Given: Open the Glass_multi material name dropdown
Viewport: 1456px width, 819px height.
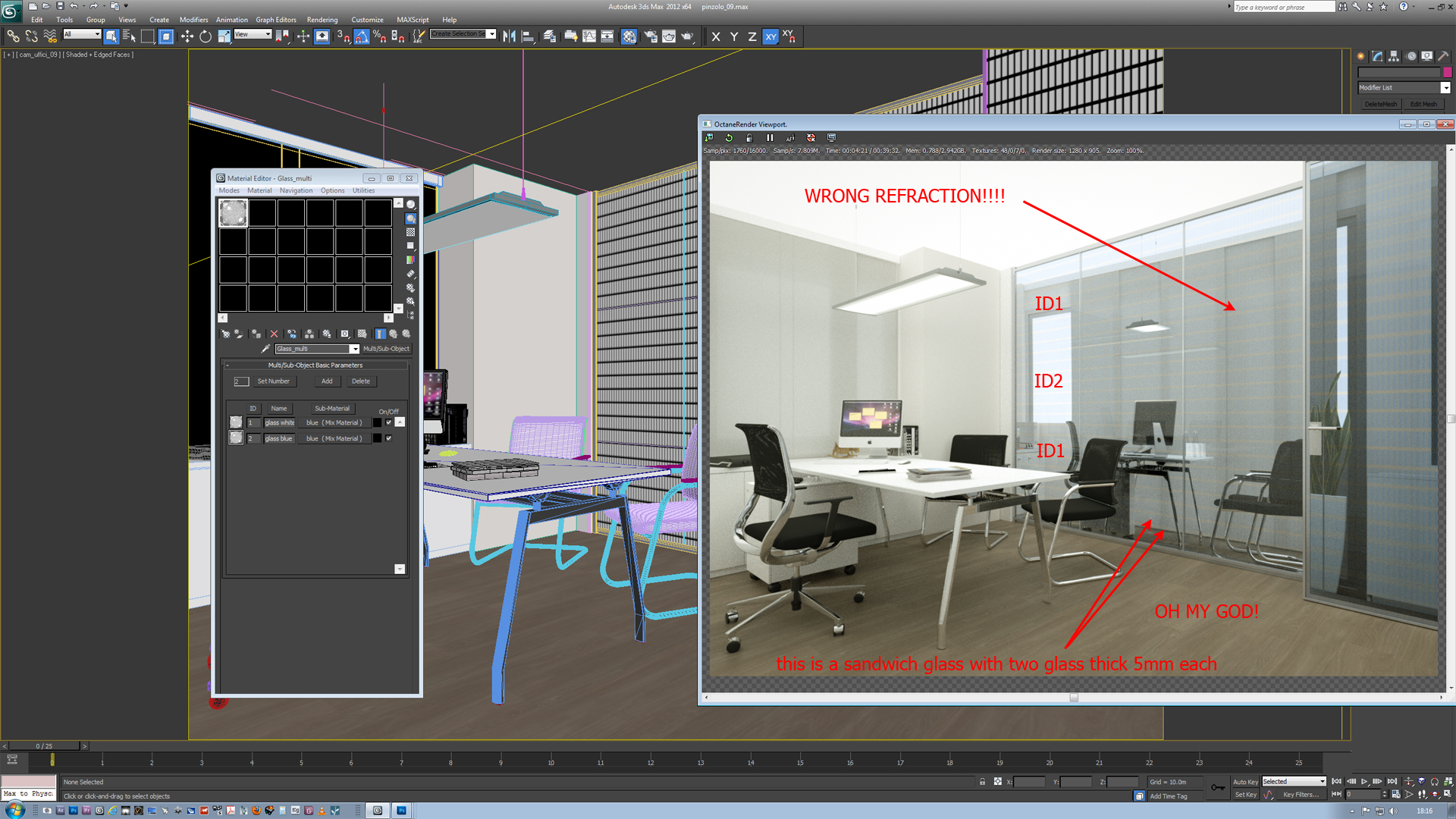Looking at the screenshot, I should 354,349.
